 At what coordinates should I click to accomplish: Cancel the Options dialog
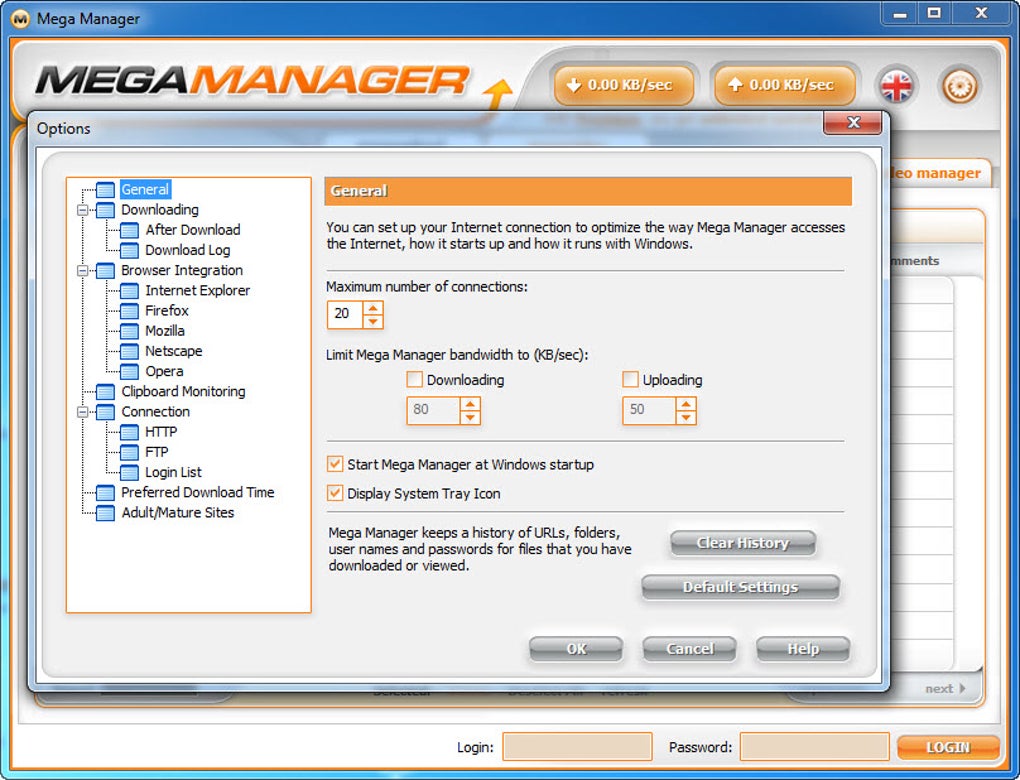pyautogui.click(x=689, y=649)
